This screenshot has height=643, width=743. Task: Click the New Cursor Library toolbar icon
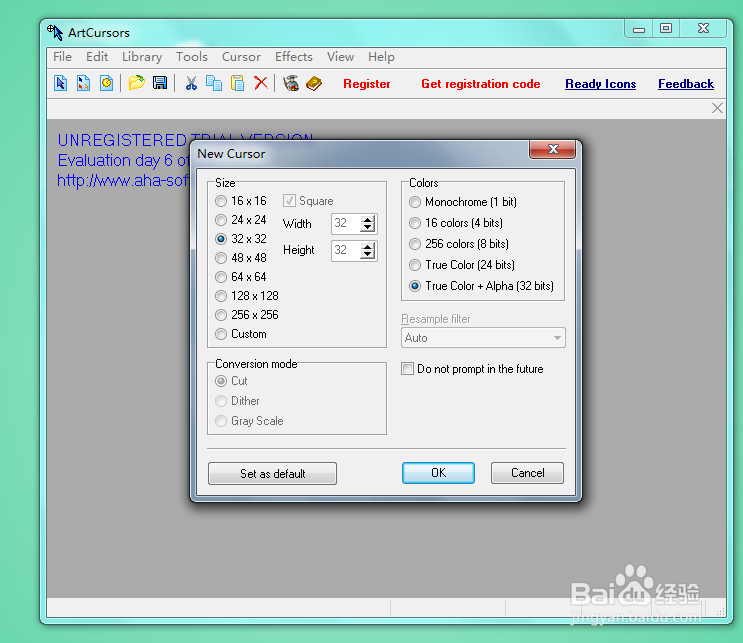click(83, 83)
